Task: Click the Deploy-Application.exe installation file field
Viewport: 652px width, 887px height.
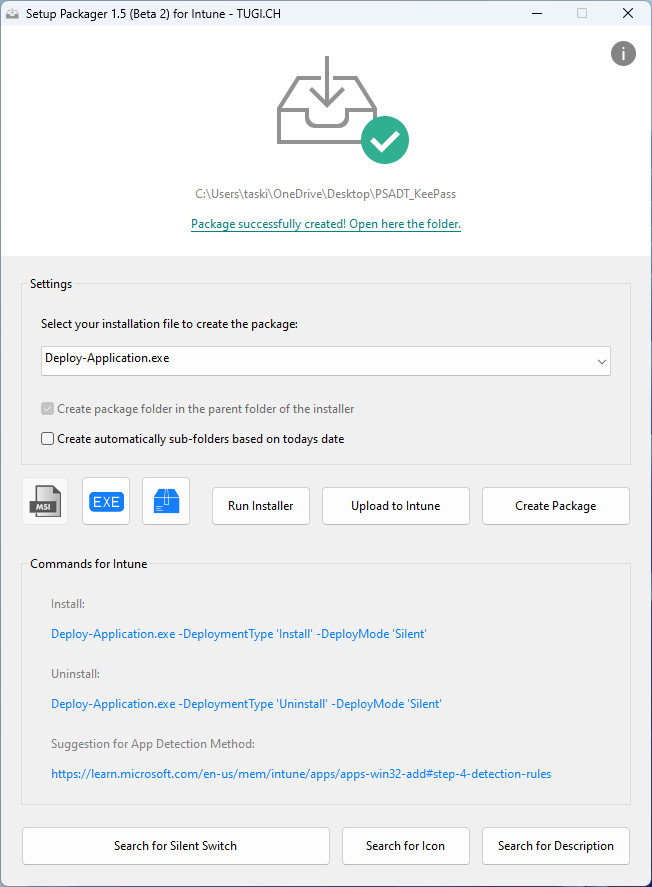Action: point(310,360)
